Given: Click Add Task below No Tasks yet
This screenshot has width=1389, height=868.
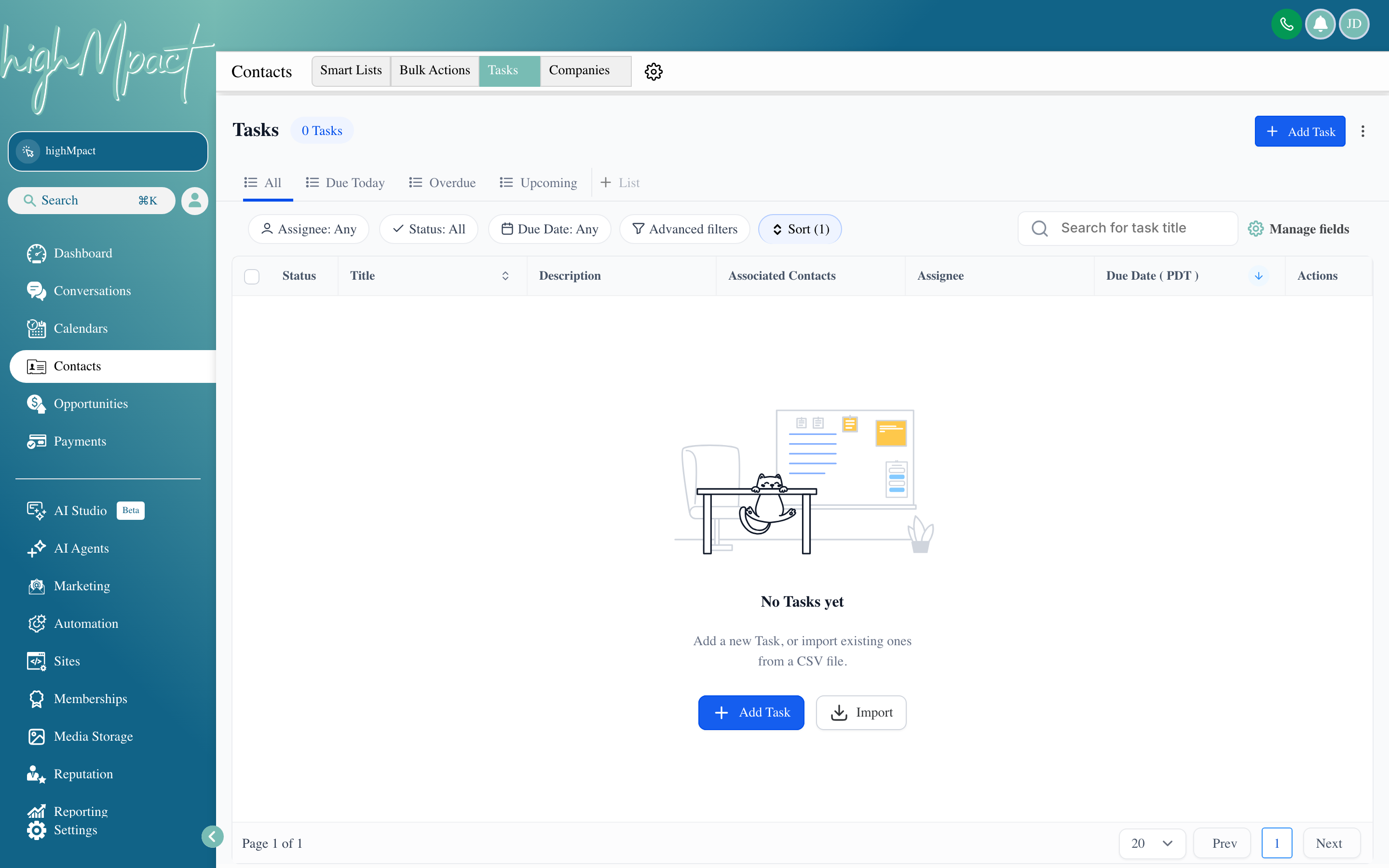Looking at the screenshot, I should tap(751, 712).
